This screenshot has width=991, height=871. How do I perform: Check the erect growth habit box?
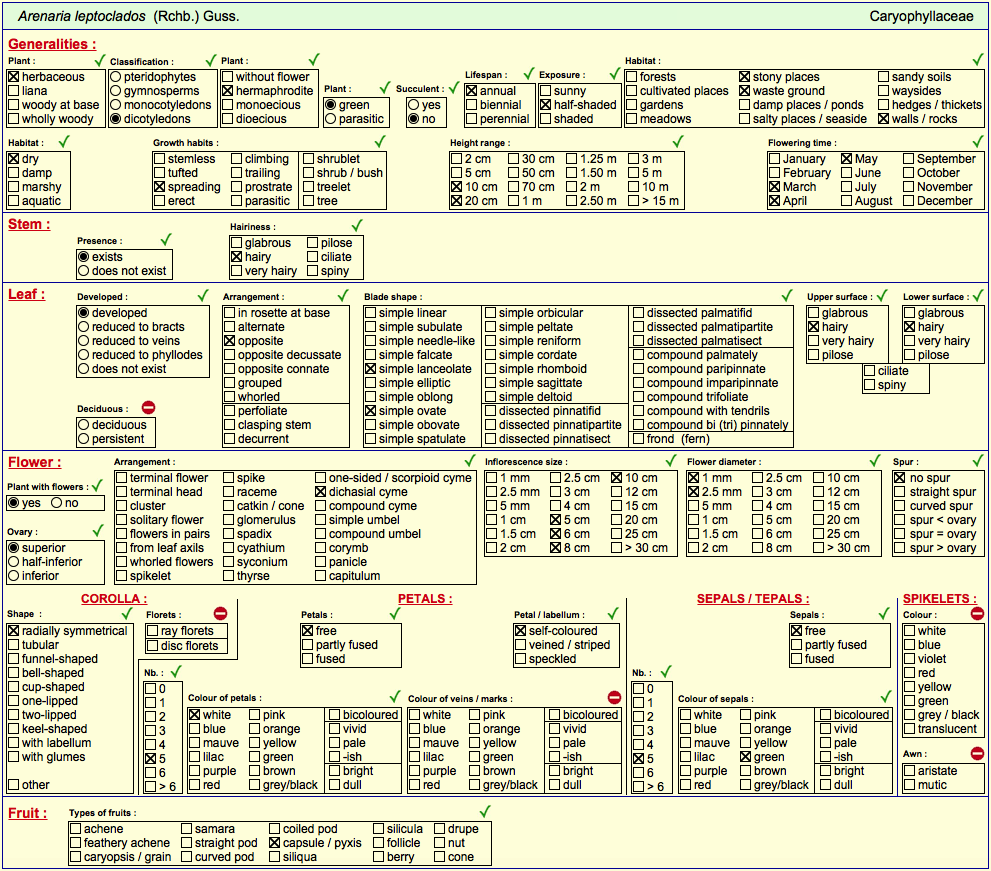(x=159, y=201)
